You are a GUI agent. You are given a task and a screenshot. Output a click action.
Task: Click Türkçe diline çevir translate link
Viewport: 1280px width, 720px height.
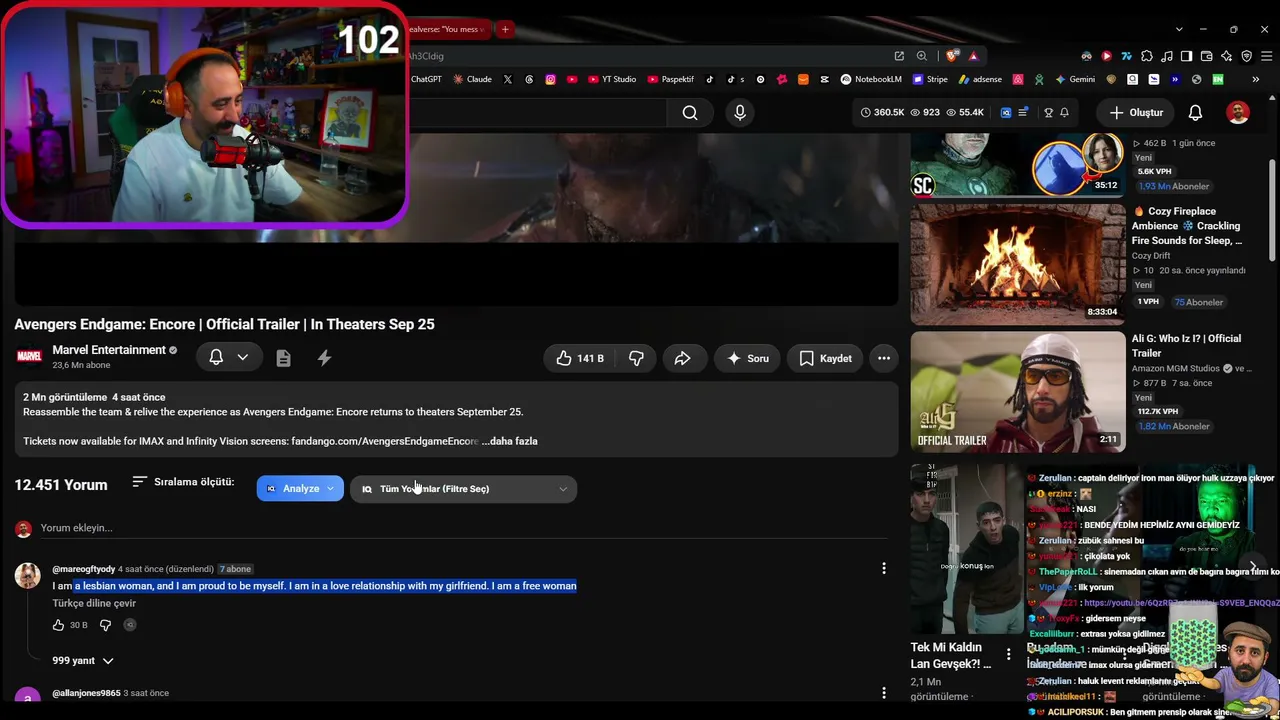click(94, 603)
